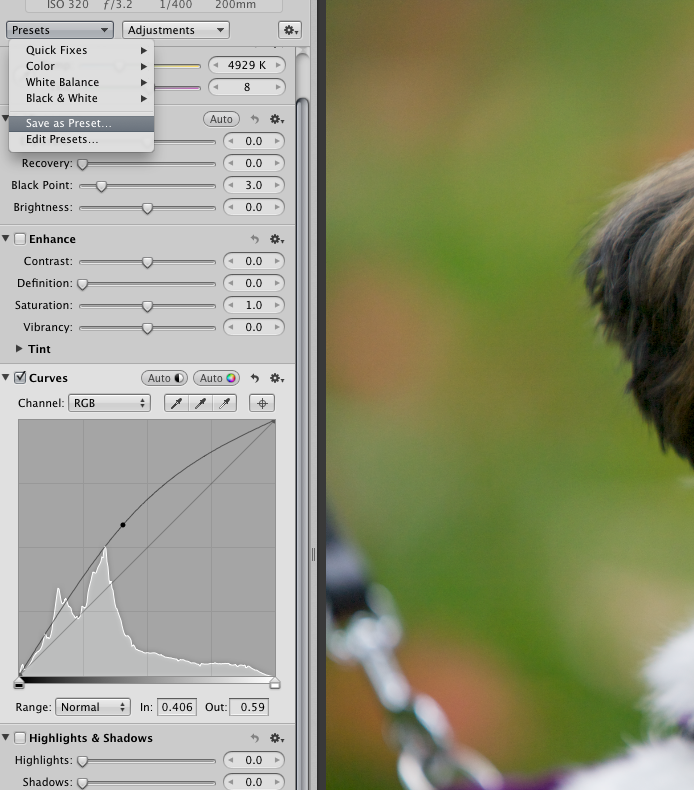Click the Curves Auto luminance button
Screen dimensions: 694x790
165,378
